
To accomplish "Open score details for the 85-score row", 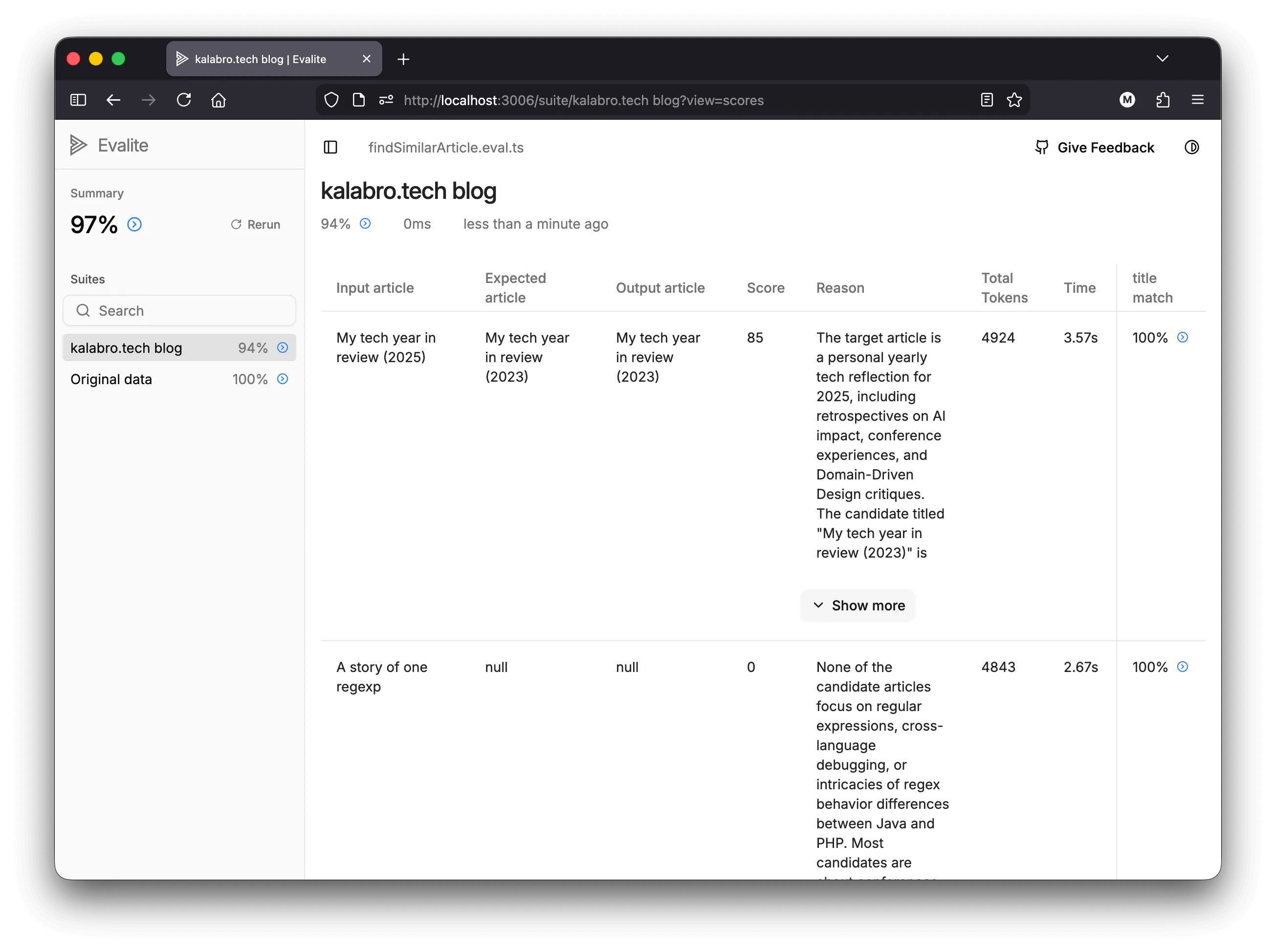I will (x=1183, y=338).
